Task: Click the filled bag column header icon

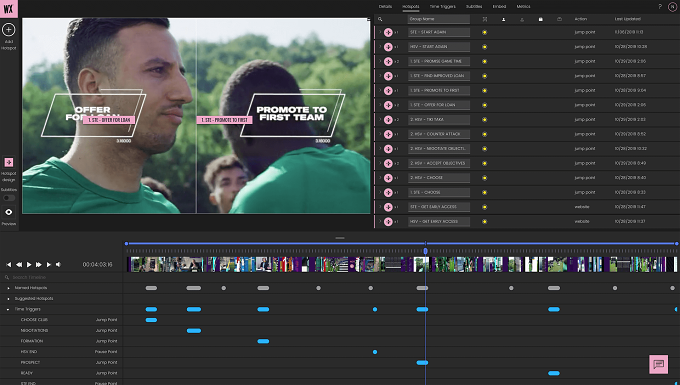Action: point(540,19)
